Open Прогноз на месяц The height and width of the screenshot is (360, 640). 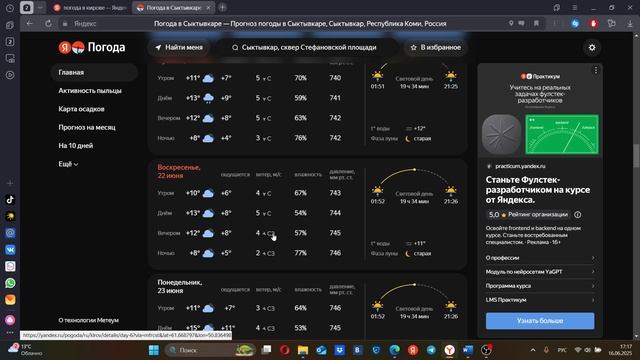(x=87, y=127)
